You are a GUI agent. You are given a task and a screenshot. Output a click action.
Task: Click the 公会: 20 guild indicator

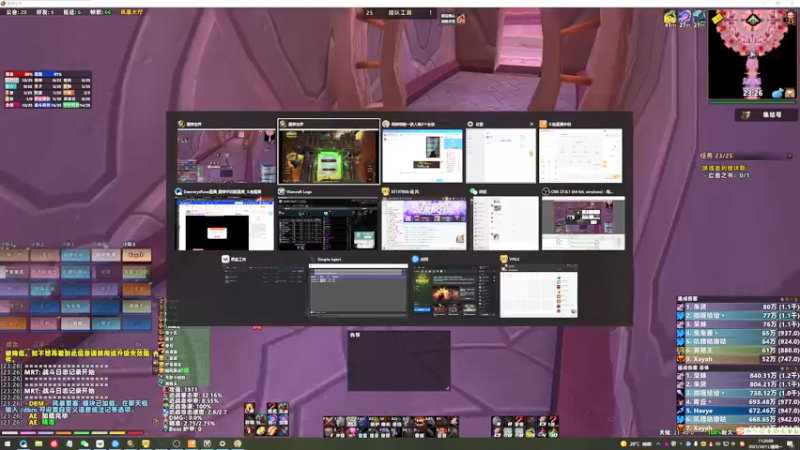[x=16, y=12]
